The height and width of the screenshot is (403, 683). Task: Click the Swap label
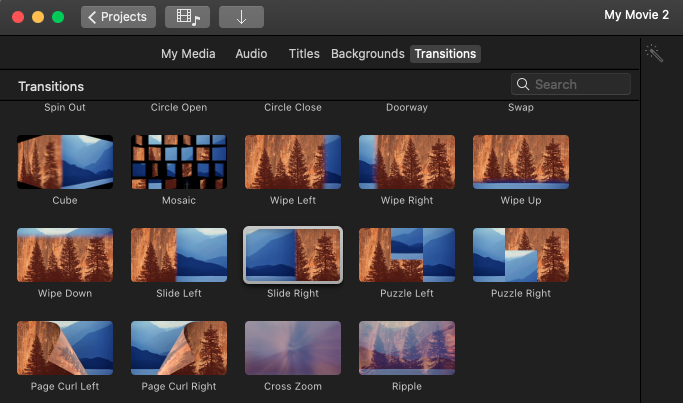tap(521, 107)
